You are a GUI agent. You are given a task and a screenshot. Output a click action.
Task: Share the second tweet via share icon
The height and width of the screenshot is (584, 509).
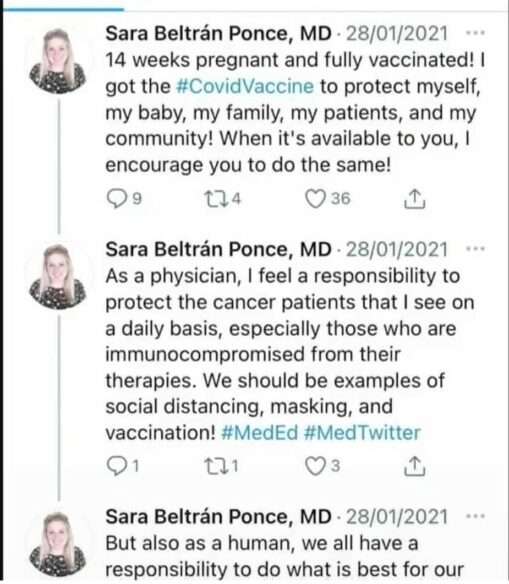pyautogui.click(x=414, y=466)
